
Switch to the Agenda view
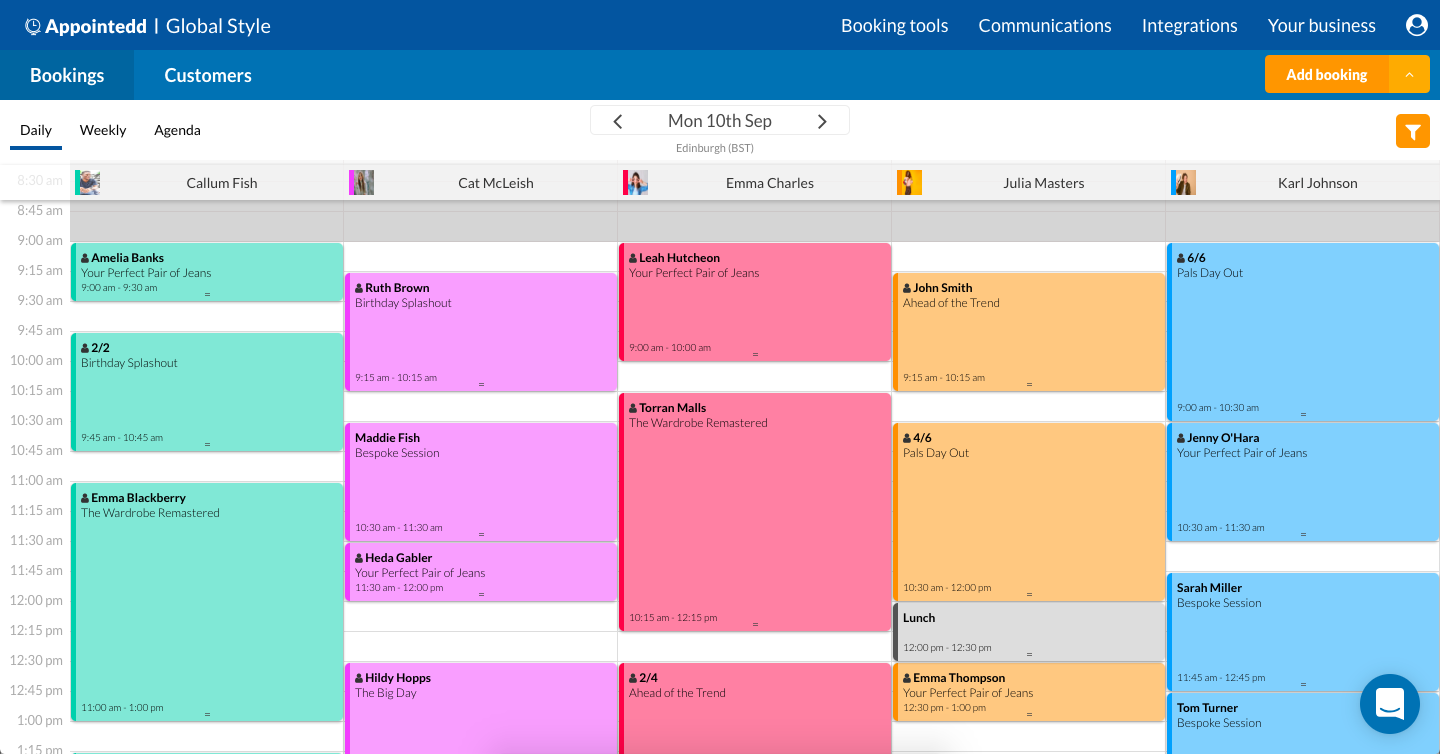[177, 130]
